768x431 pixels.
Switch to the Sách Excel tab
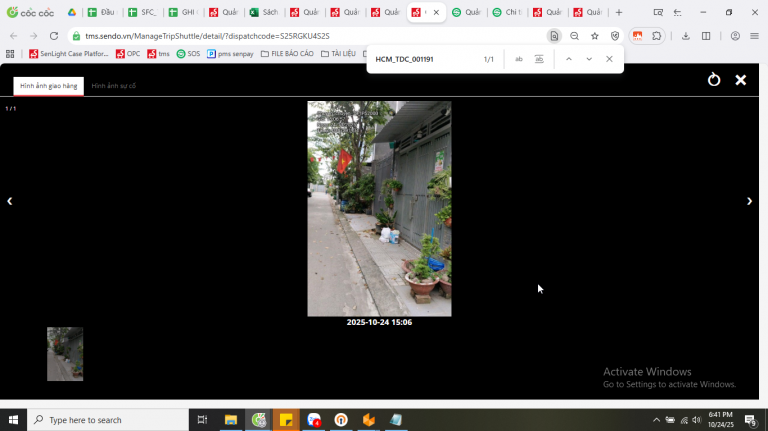[263, 12]
